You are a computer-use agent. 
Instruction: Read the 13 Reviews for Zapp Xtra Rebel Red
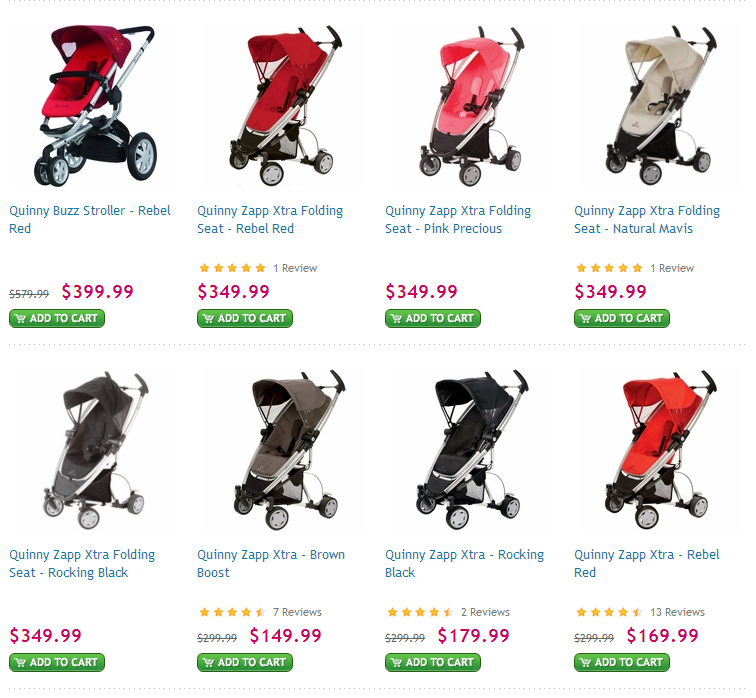(x=677, y=612)
